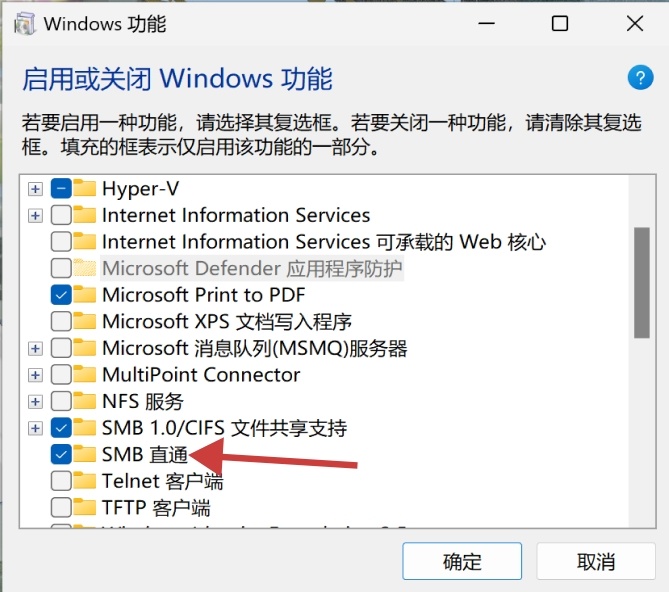This screenshot has width=669, height=592.
Task: Click the Telnet 客户端 folder icon
Action: [85, 481]
